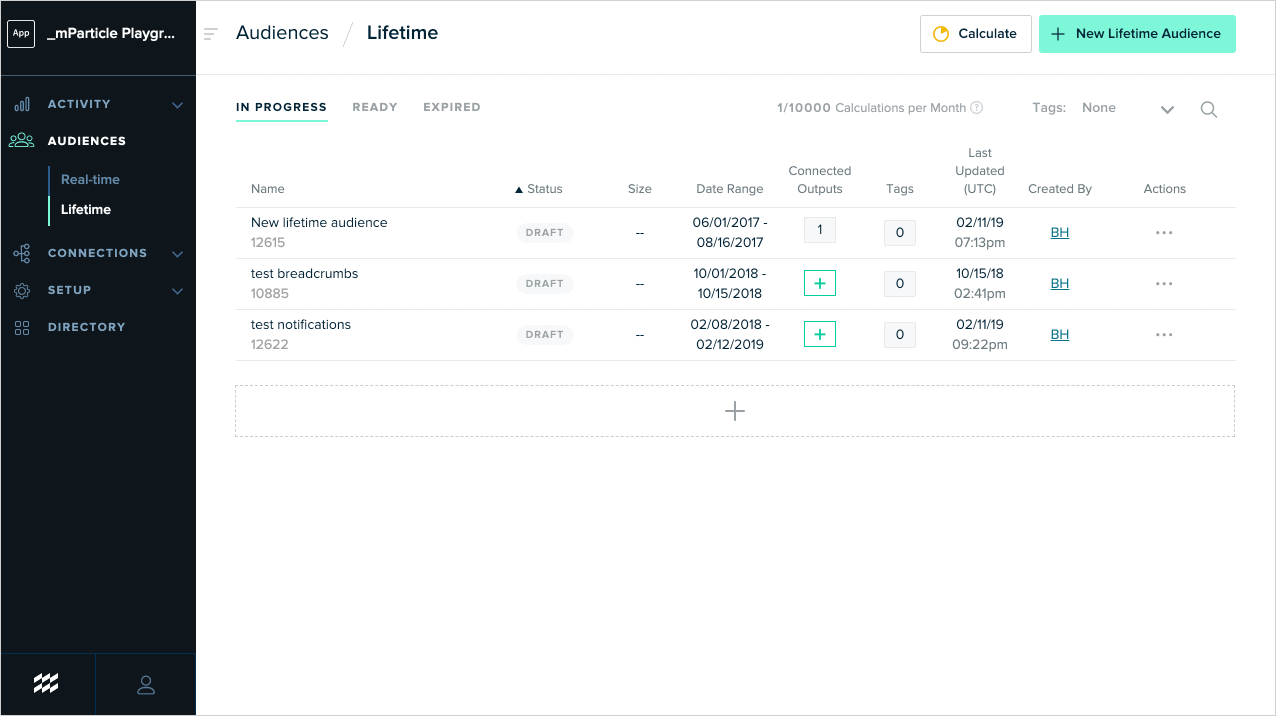The height and width of the screenshot is (716, 1276).
Task: Click the Date Range column header
Action: 730,189
